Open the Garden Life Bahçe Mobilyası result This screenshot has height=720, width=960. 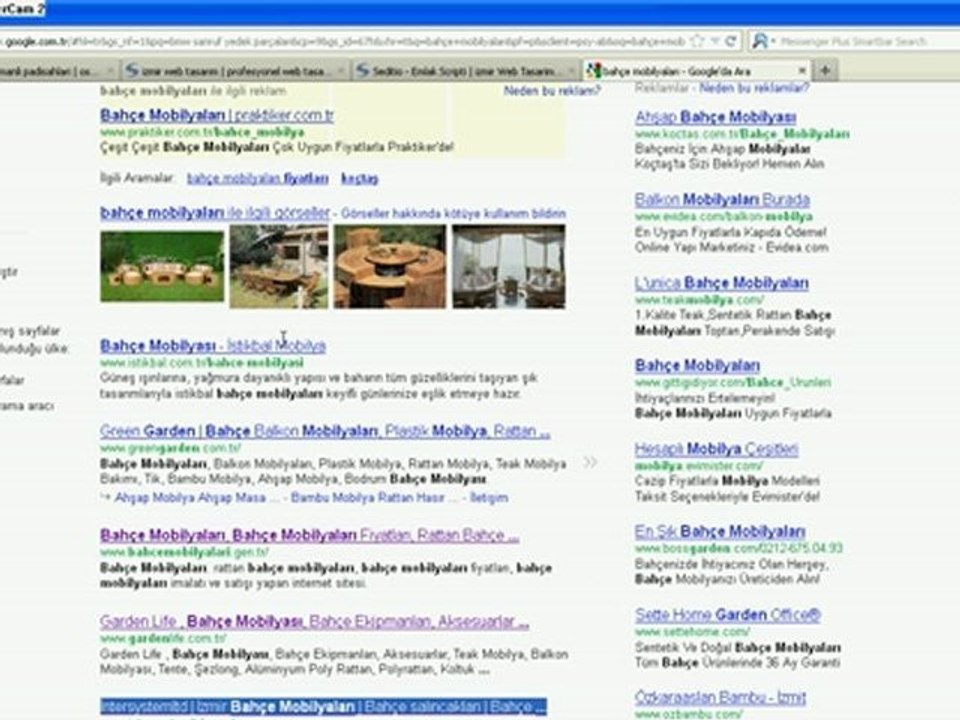coord(314,621)
